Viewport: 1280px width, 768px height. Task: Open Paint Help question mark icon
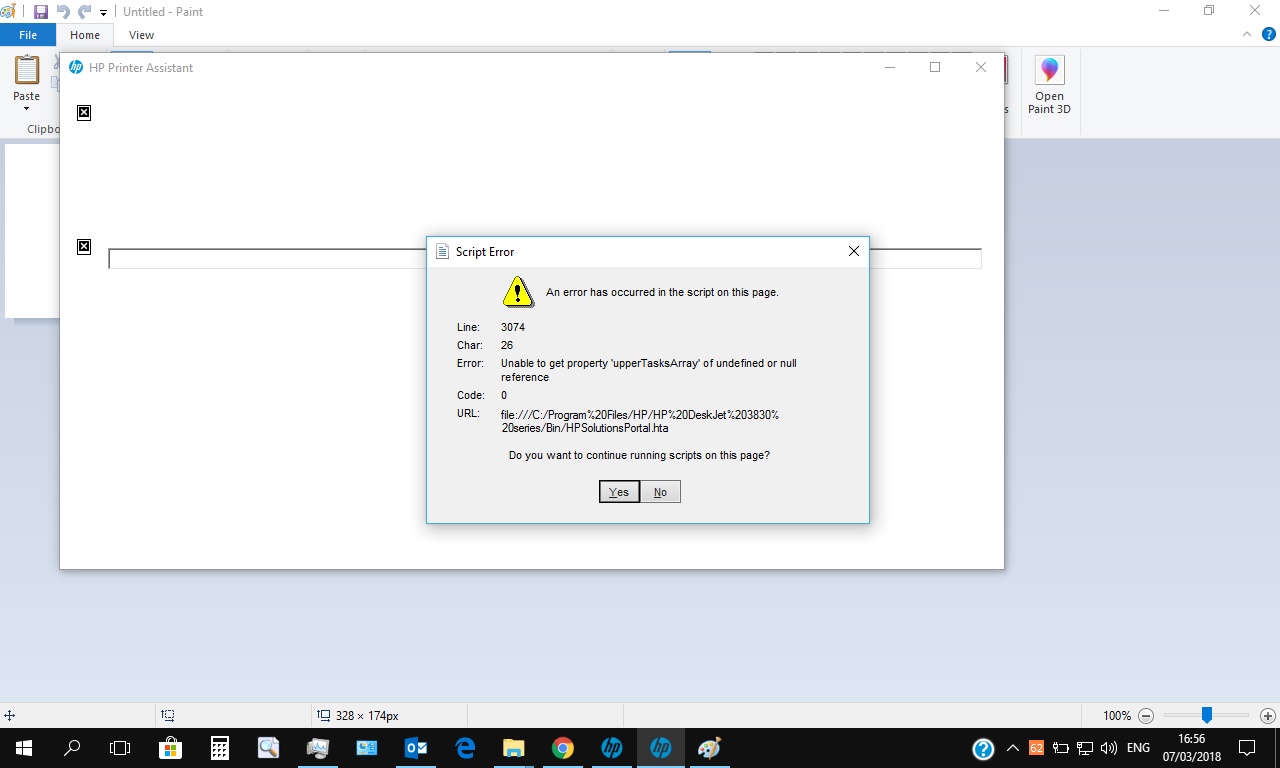coord(1269,34)
